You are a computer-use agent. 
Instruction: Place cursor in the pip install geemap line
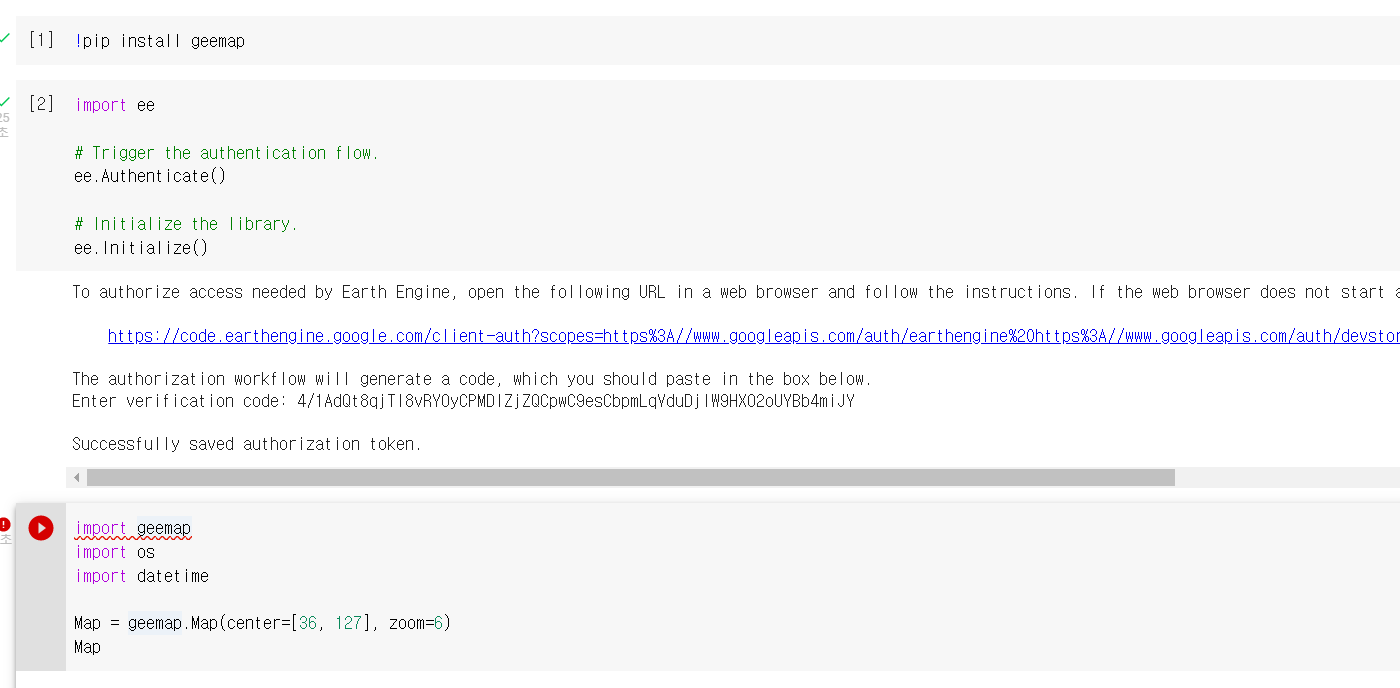(x=160, y=41)
